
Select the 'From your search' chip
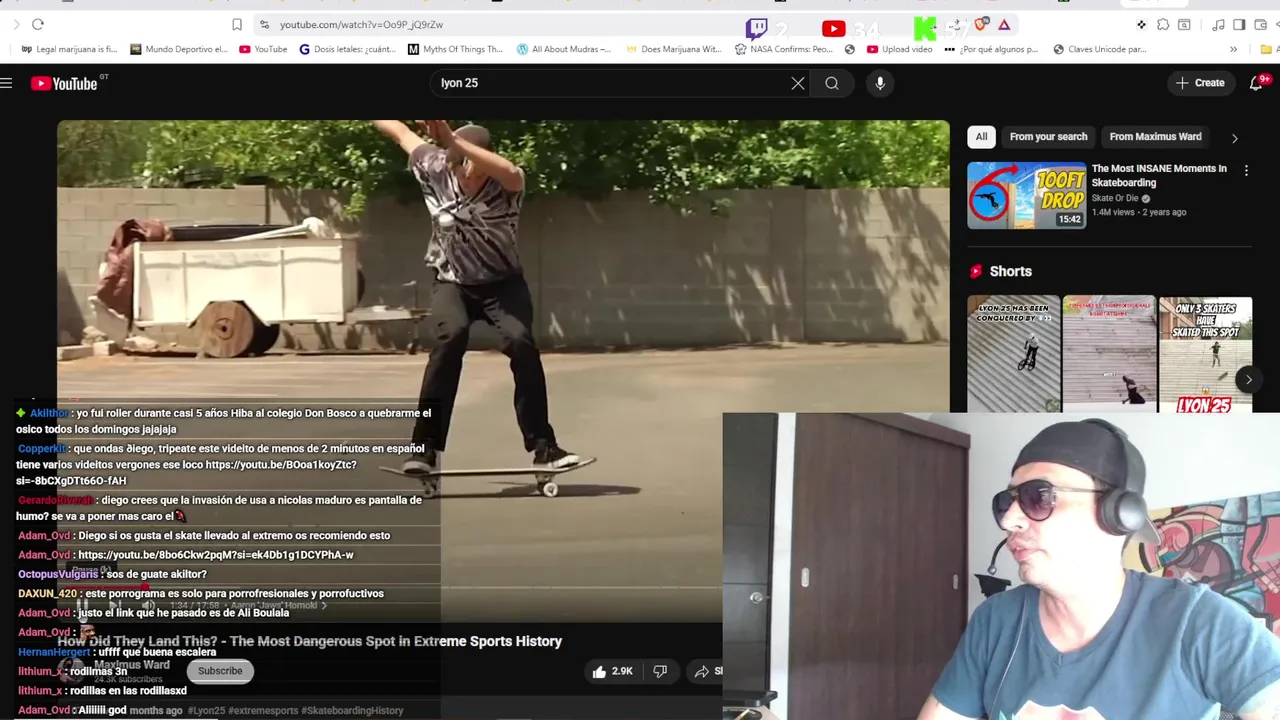(x=1048, y=137)
